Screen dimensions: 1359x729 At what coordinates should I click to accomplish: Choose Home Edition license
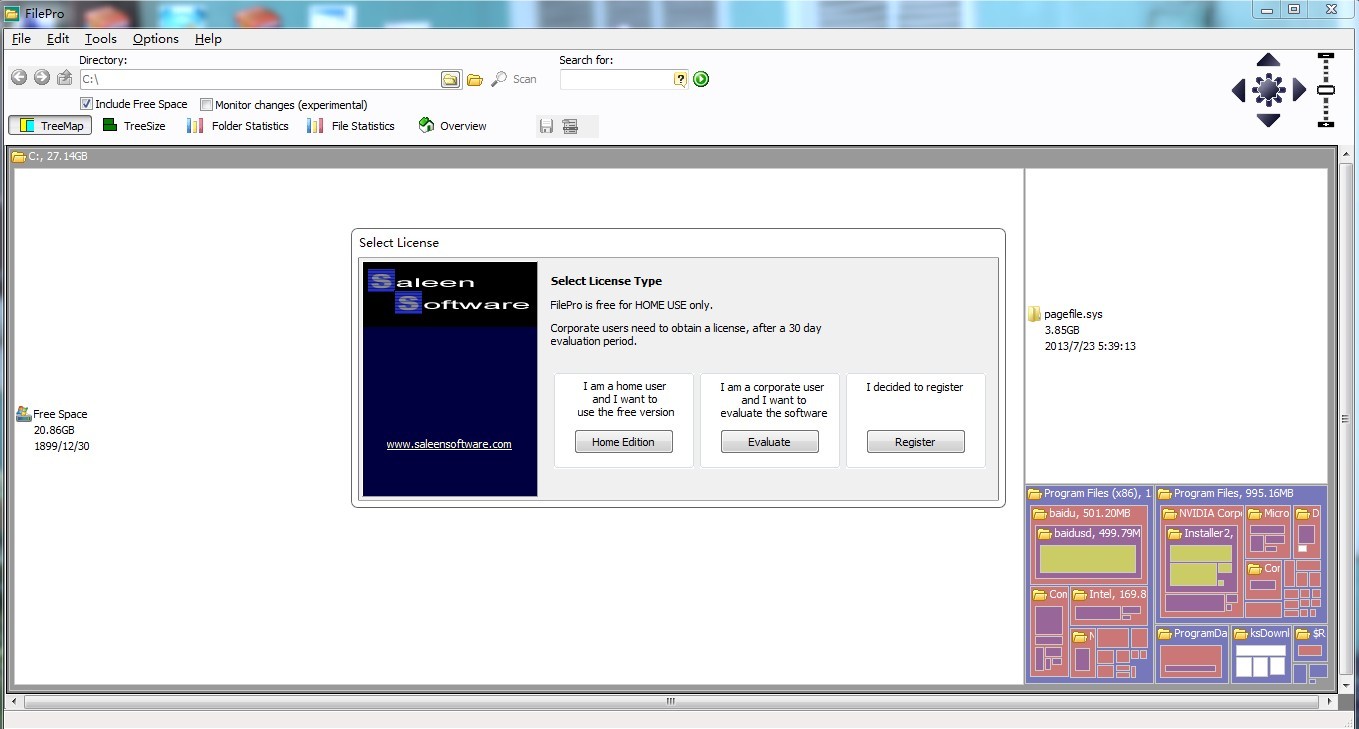tap(624, 442)
